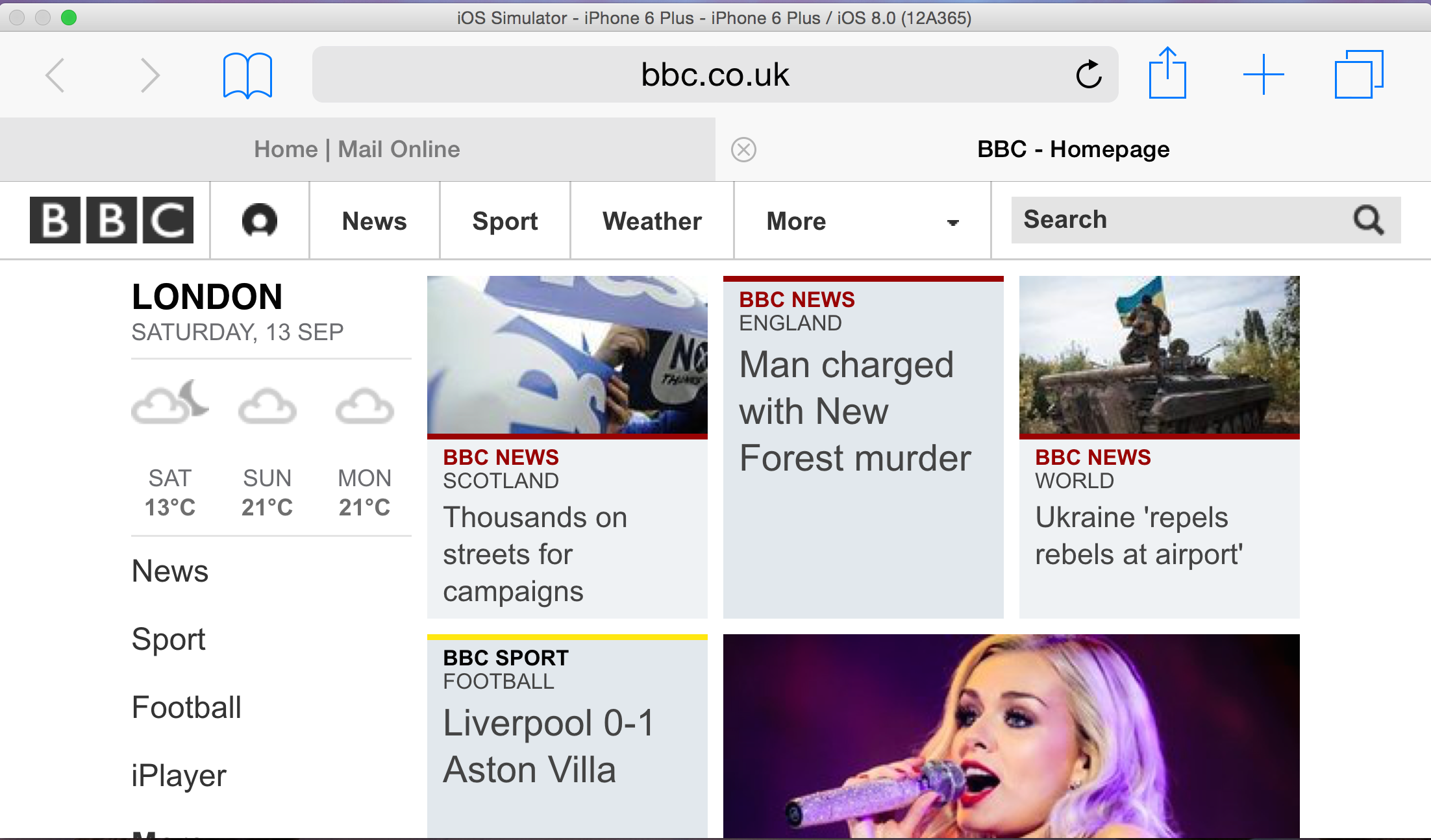Open Scotland campaign placards thumbnail

[x=567, y=355]
